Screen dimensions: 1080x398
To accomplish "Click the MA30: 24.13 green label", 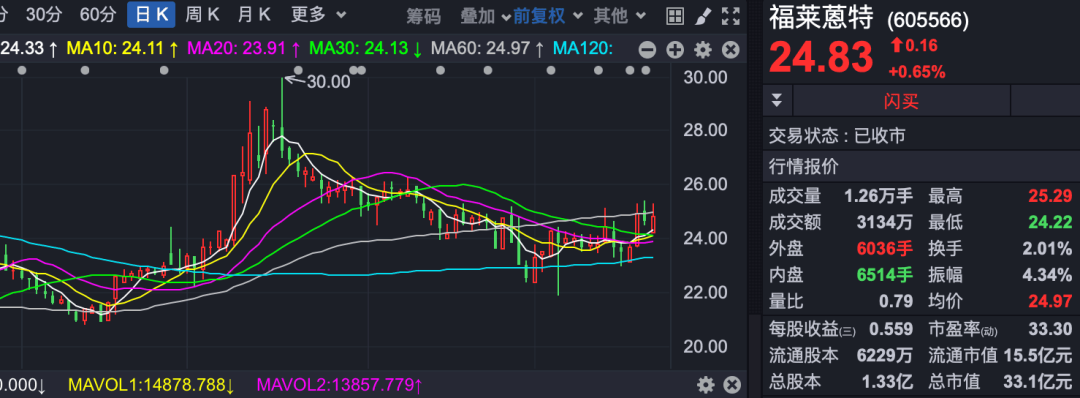I will coord(366,49).
